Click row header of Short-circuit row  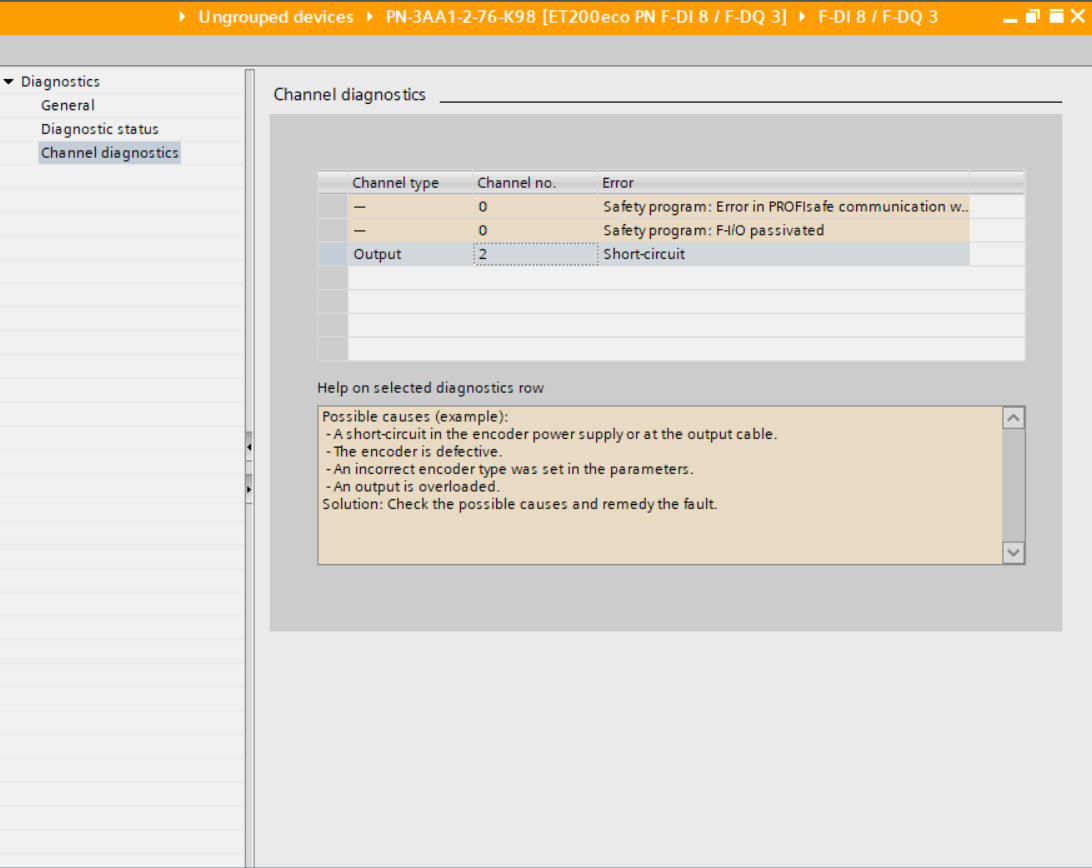(x=333, y=254)
